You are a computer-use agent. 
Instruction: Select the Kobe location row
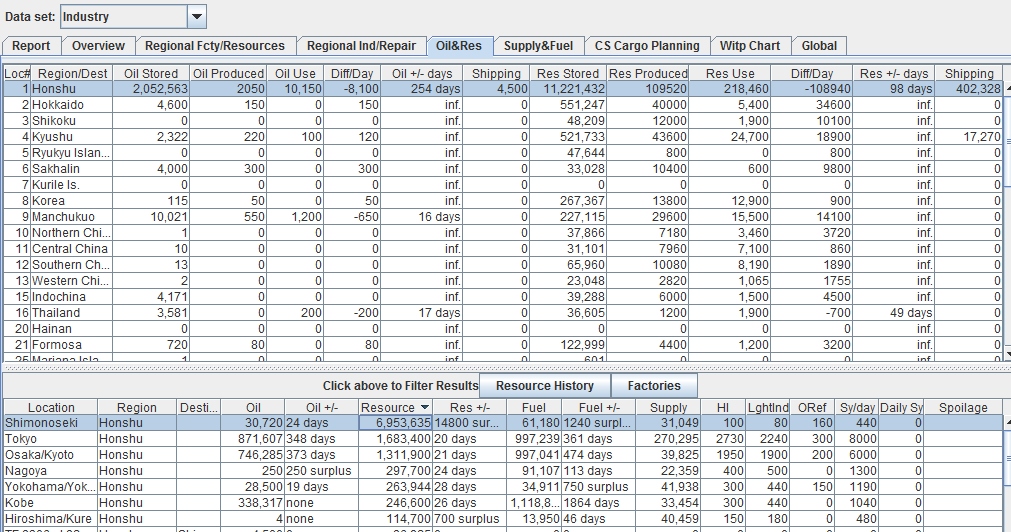(x=503, y=503)
